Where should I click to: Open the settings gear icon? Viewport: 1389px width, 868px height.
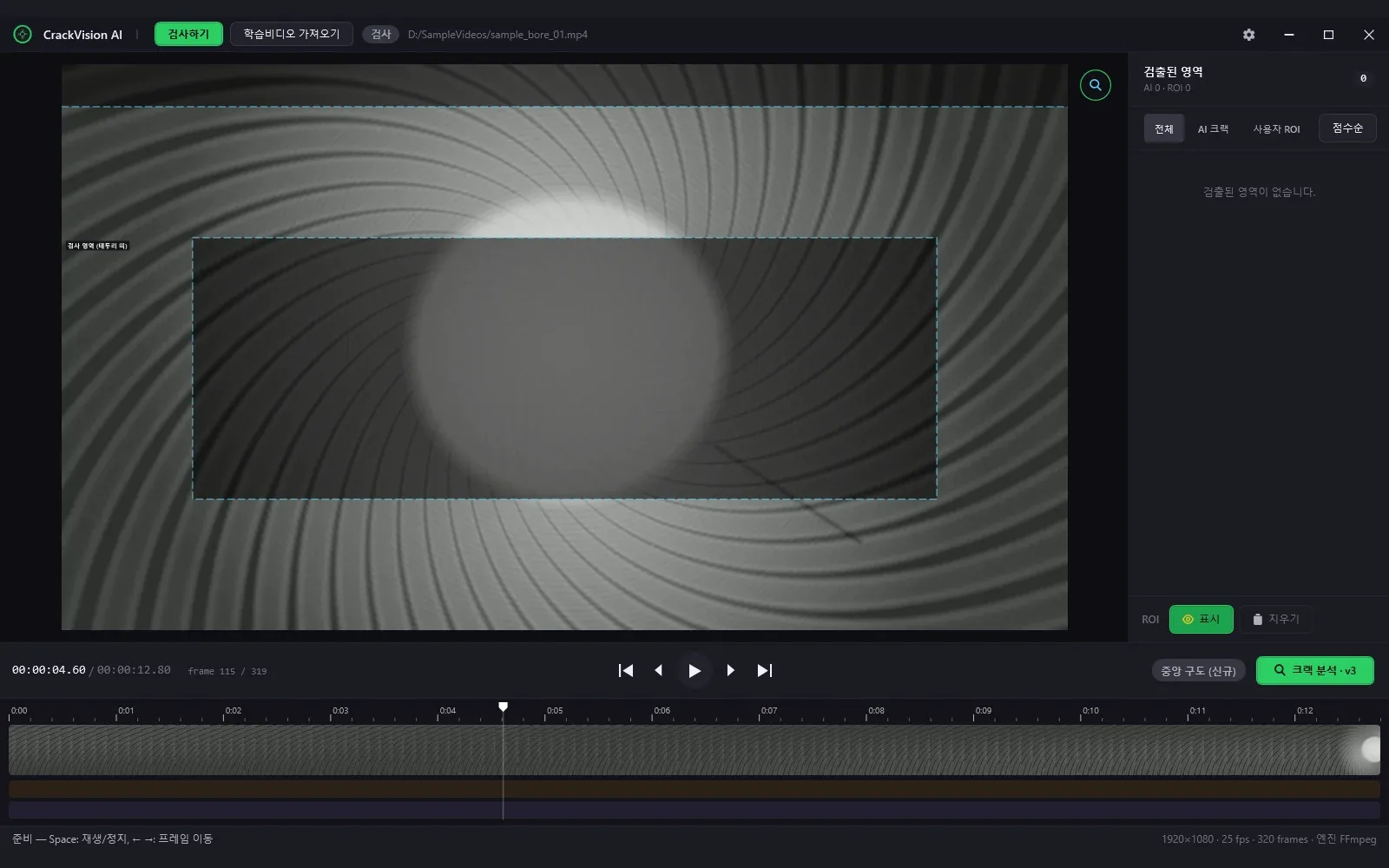(x=1248, y=35)
